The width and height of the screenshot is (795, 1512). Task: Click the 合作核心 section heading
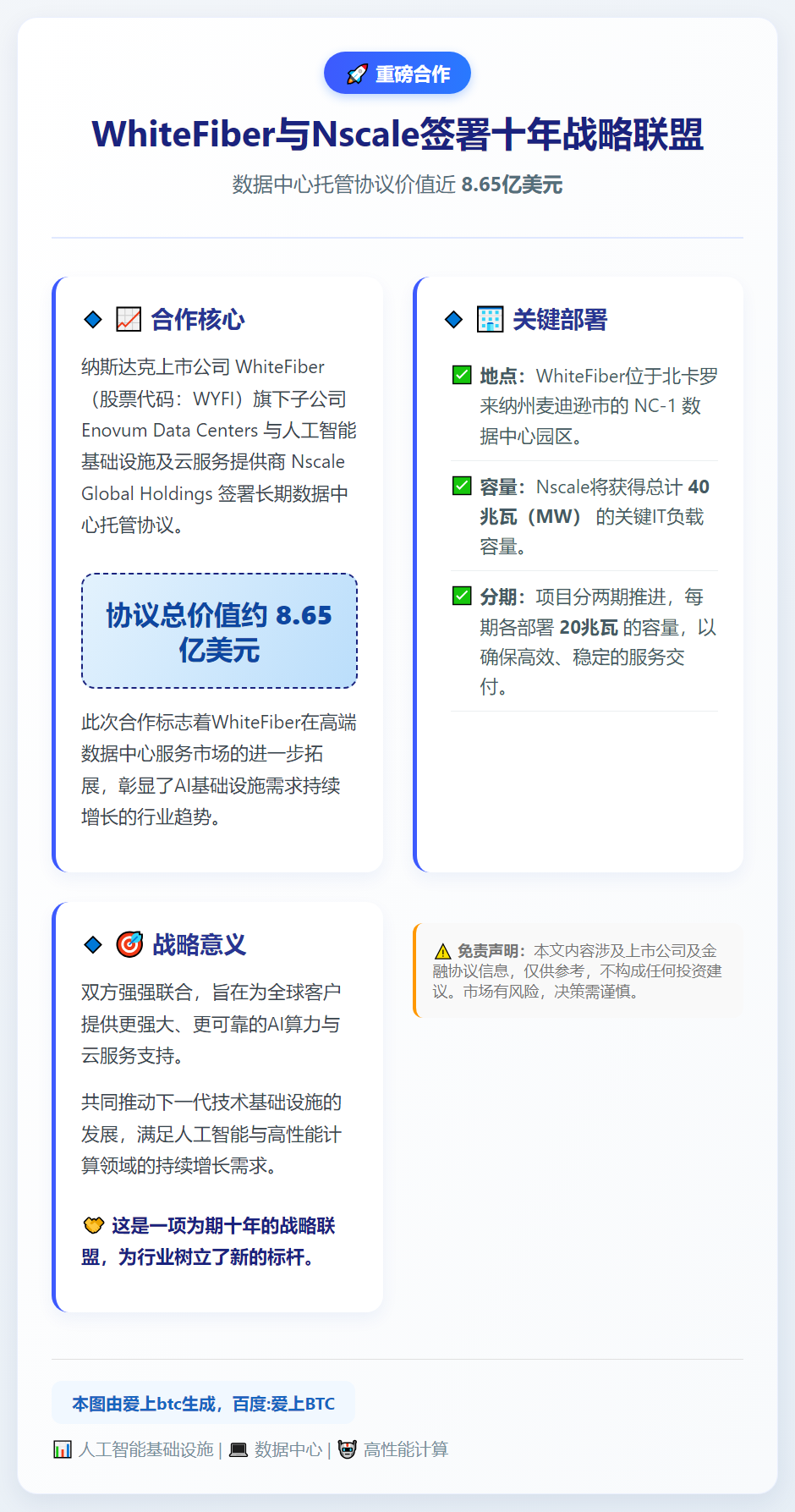click(x=198, y=319)
